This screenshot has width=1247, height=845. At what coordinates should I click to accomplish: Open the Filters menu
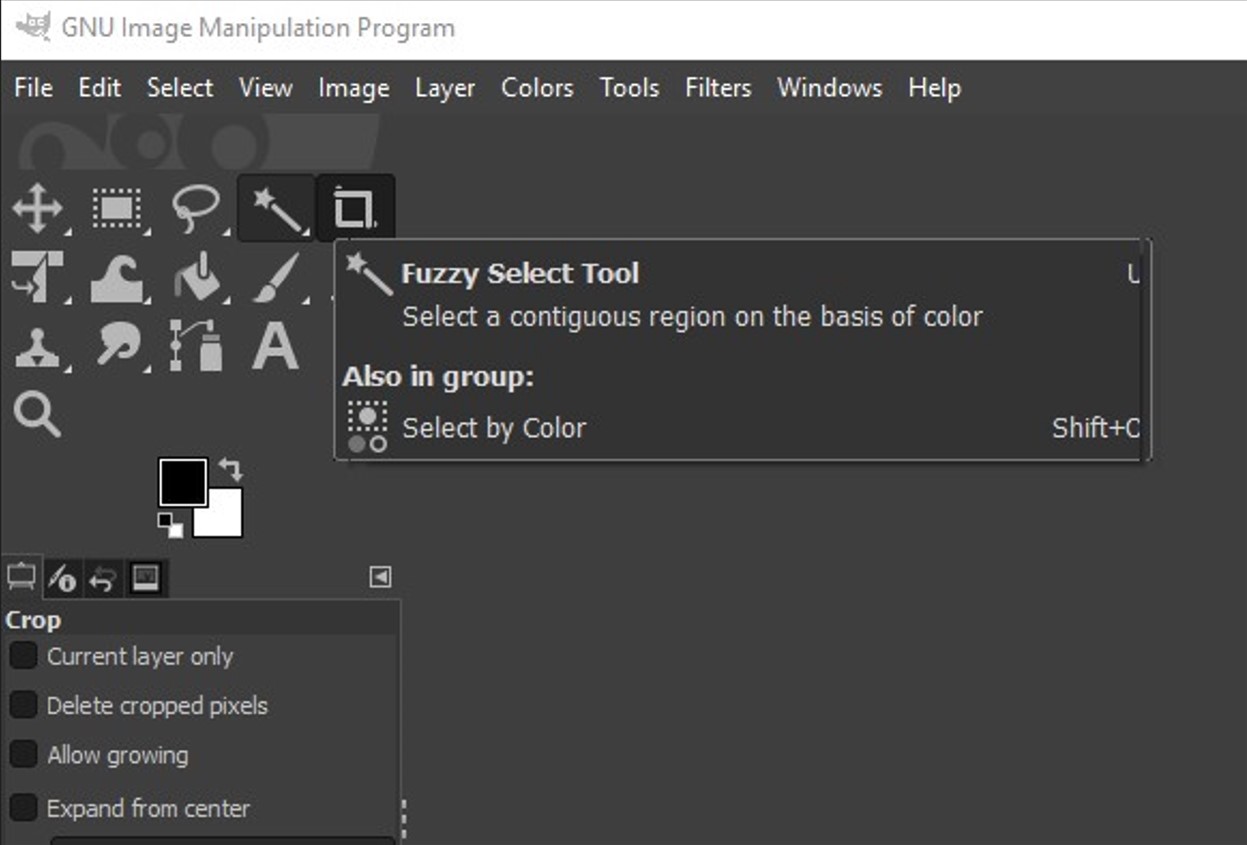tap(718, 88)
